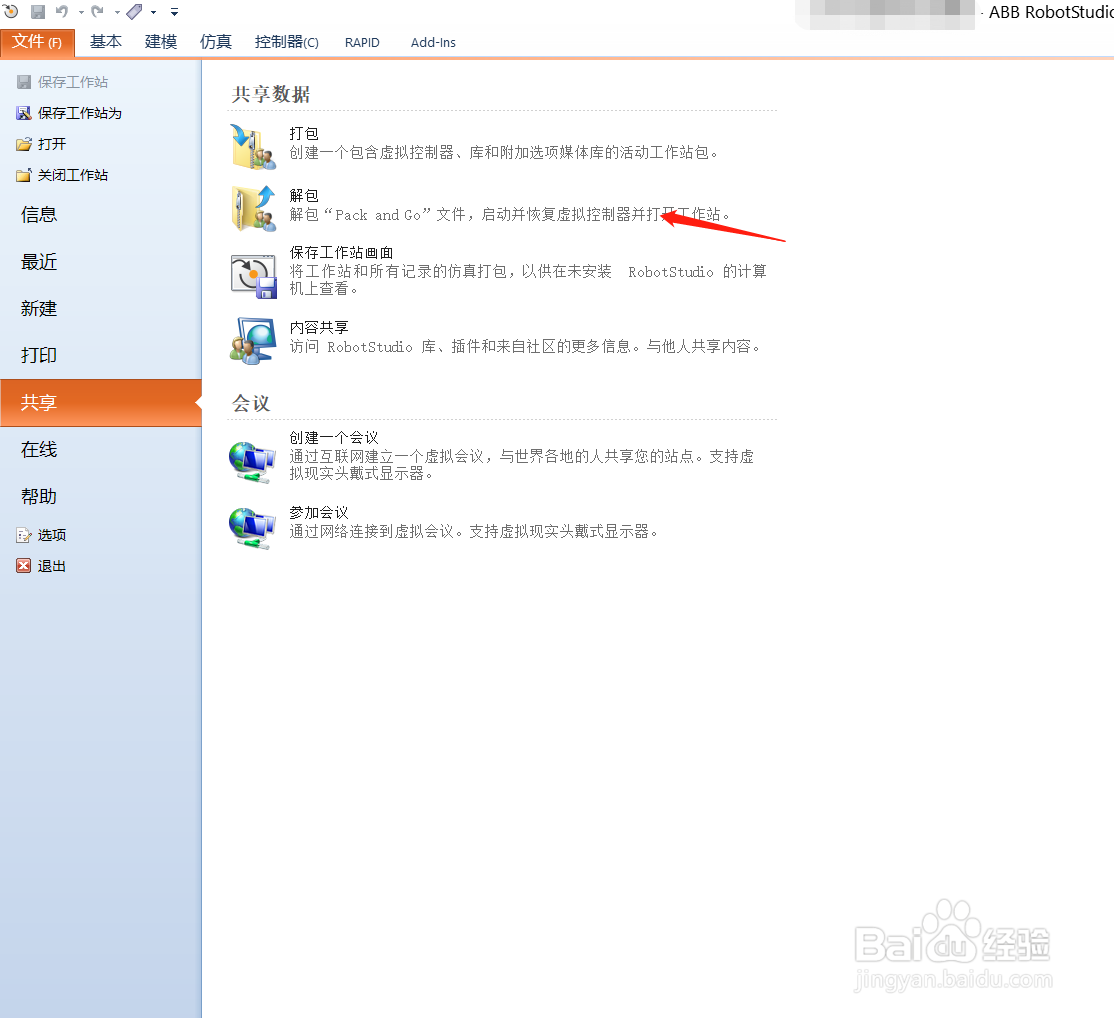Viewport: 1114px width, 1018px height.
Task: Click the Redo arrow in quick access toolbar
Action: tap(98, 11)
